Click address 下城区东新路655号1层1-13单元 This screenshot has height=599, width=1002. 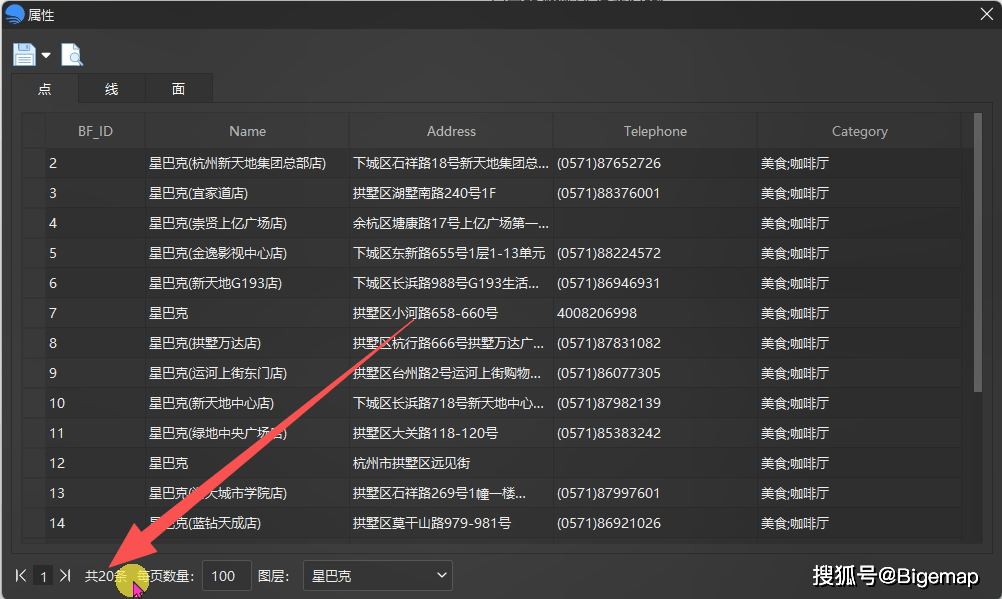click(449, 253)
